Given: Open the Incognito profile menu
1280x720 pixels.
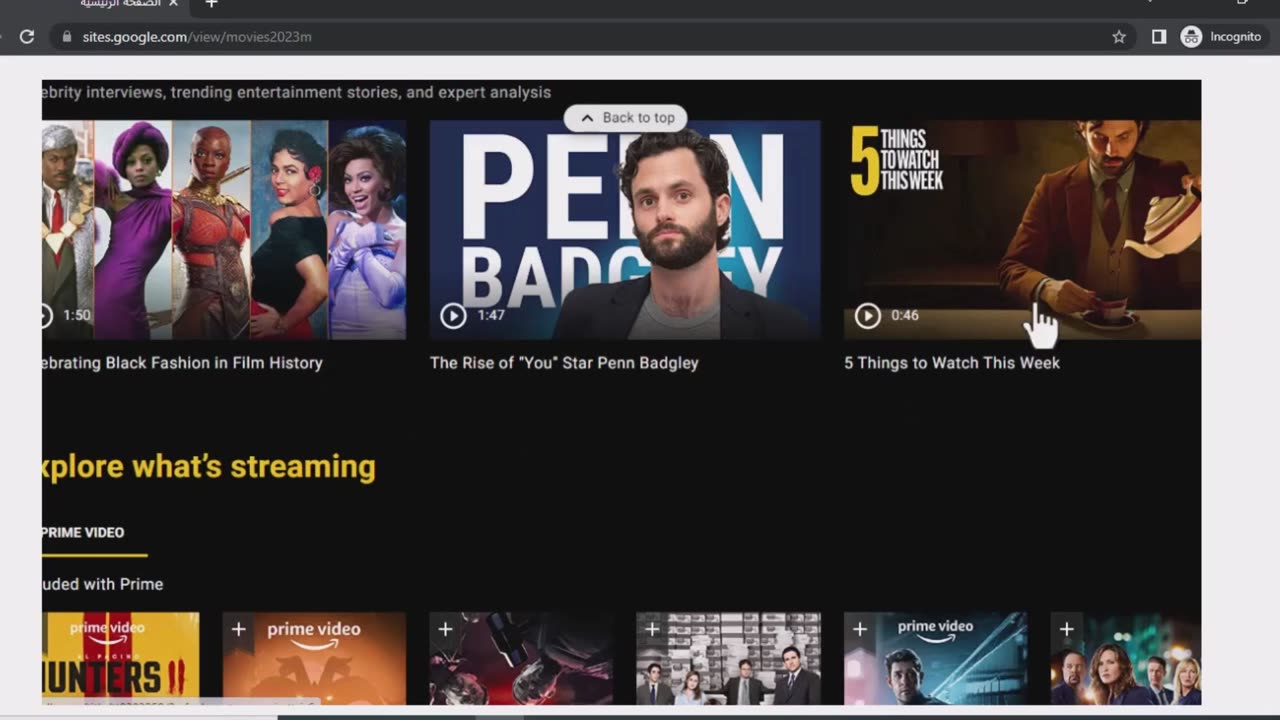Looking at the screenshot, I should pyautogui.click(x=1222, y=37).
